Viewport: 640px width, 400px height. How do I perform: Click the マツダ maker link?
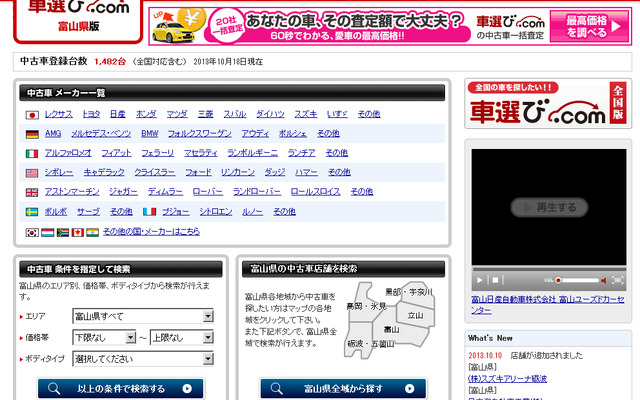[x=177, y=114]
